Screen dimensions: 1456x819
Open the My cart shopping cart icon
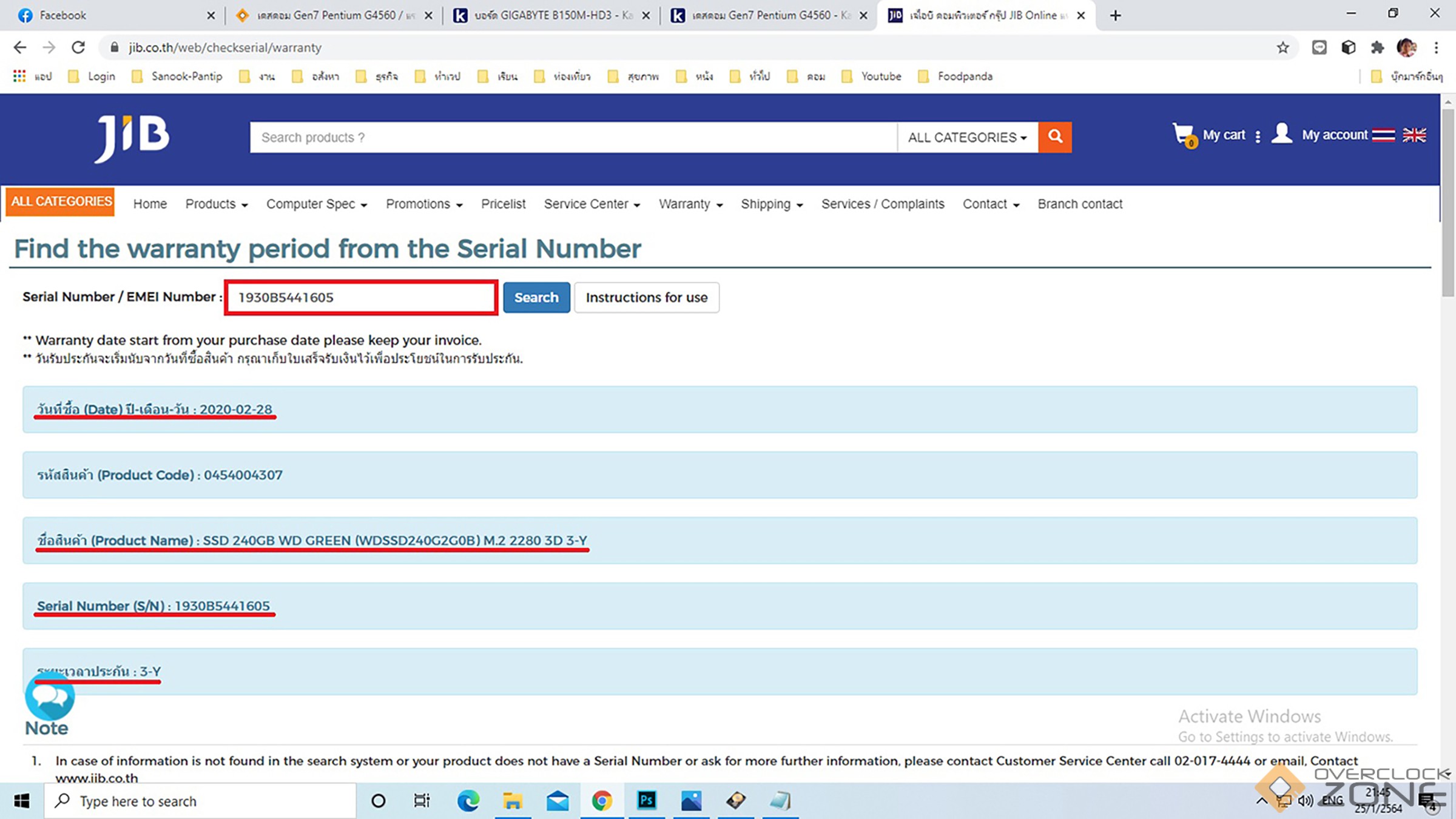1183,135
